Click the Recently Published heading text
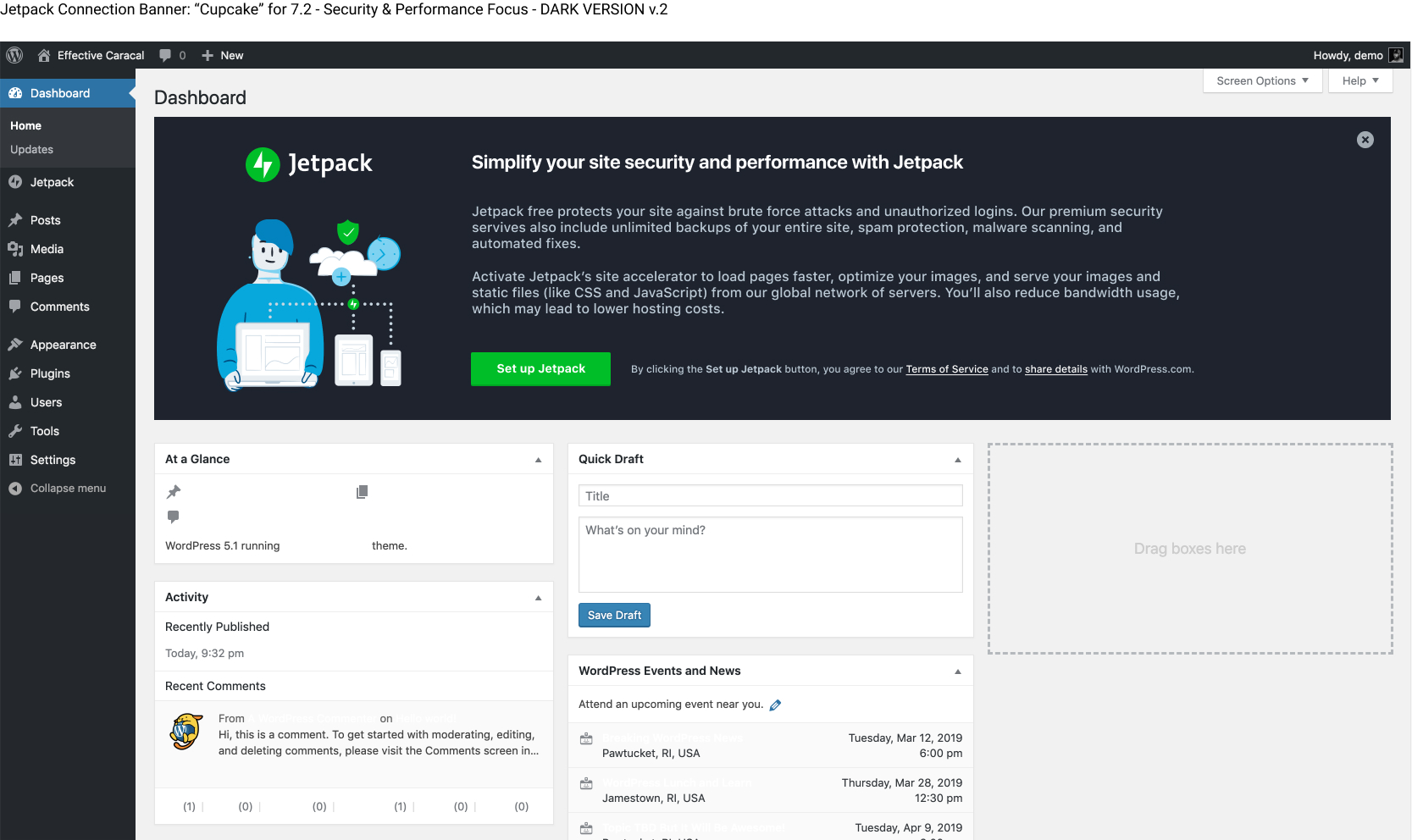The width and height of the screenshot is (1412, 840). tap(217, 627)
